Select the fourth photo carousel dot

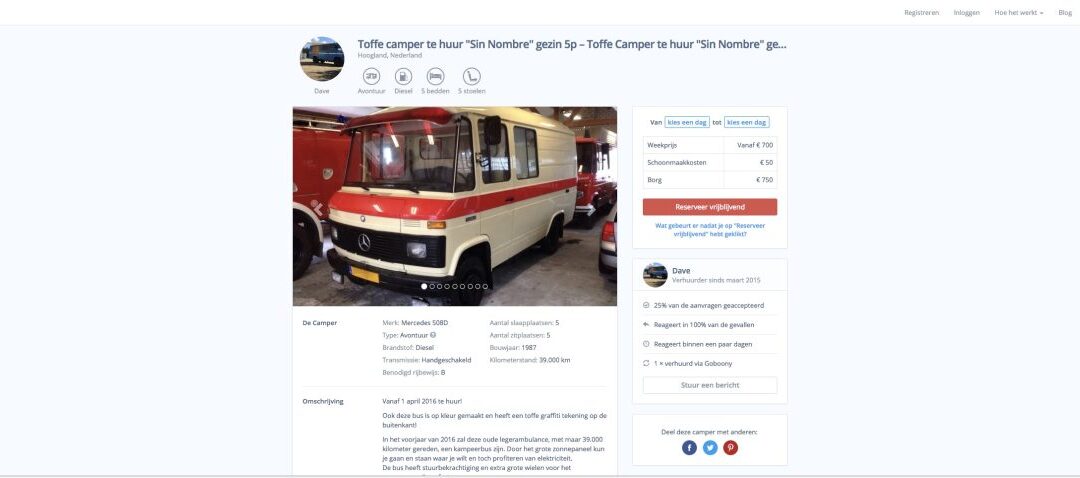pyautogui.click(x=447, y=286)
